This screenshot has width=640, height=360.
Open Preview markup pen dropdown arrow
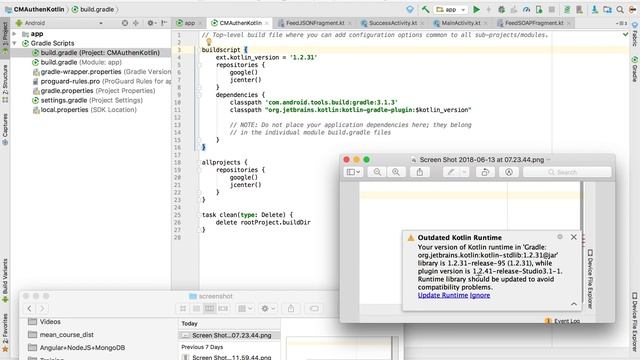click(464, 172)
